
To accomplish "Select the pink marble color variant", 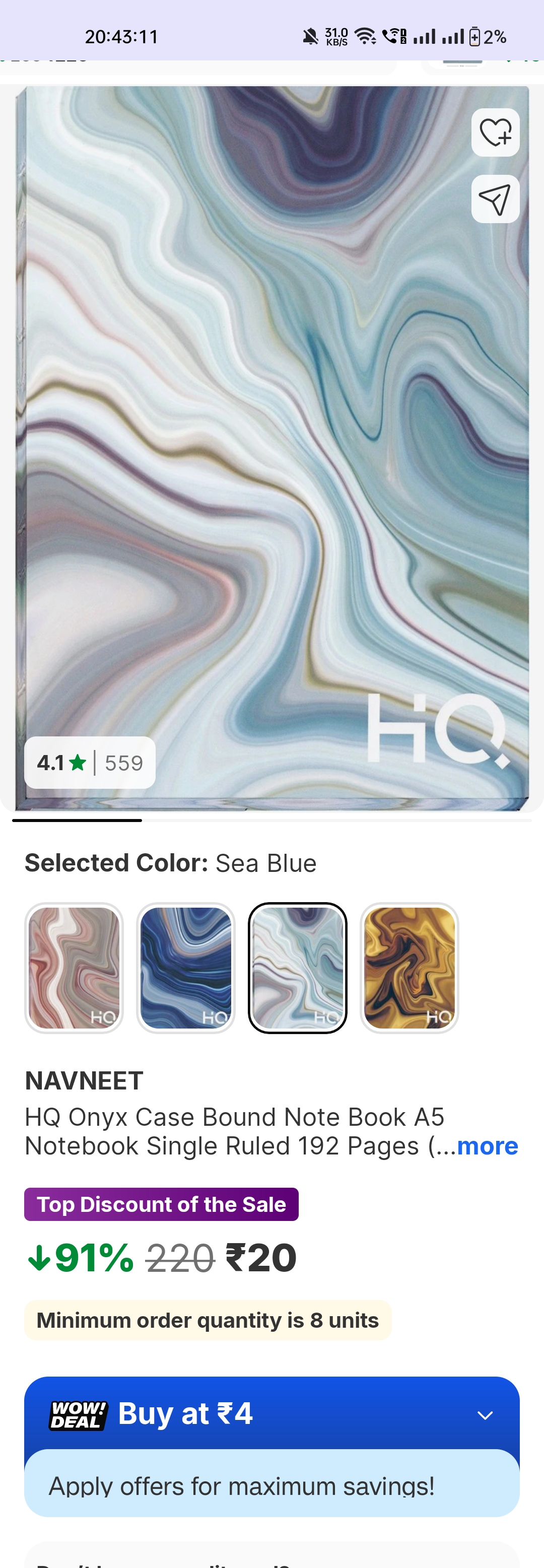I will tap(74, 967).
